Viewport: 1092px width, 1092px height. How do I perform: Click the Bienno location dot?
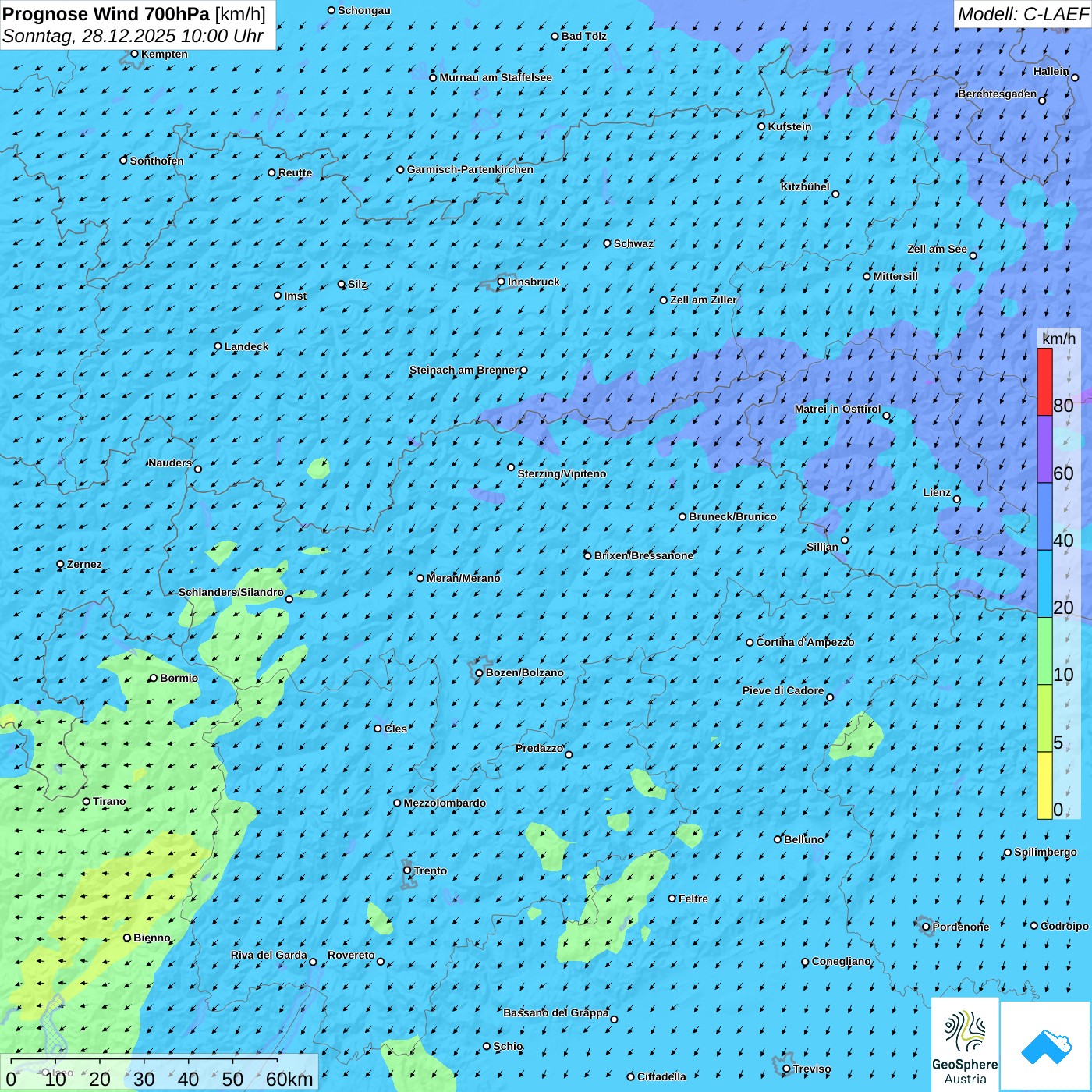(x=127, y=938)
